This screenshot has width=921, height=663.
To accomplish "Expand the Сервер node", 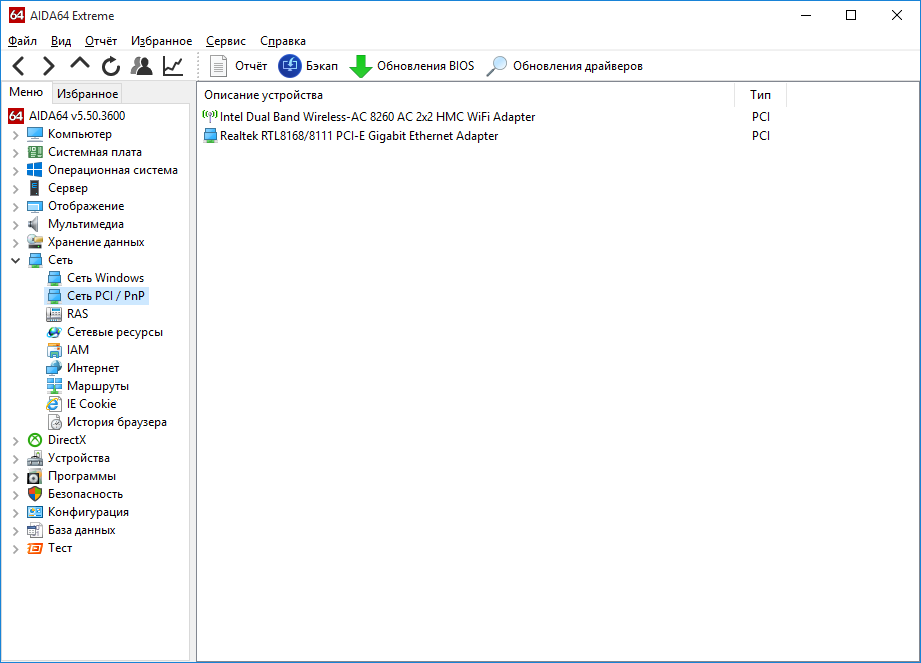I will click(15, 189).
